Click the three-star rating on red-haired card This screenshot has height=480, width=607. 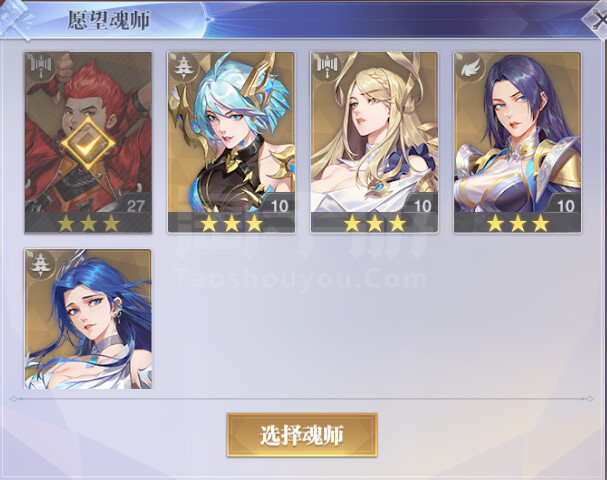click(x=88, y=223)
